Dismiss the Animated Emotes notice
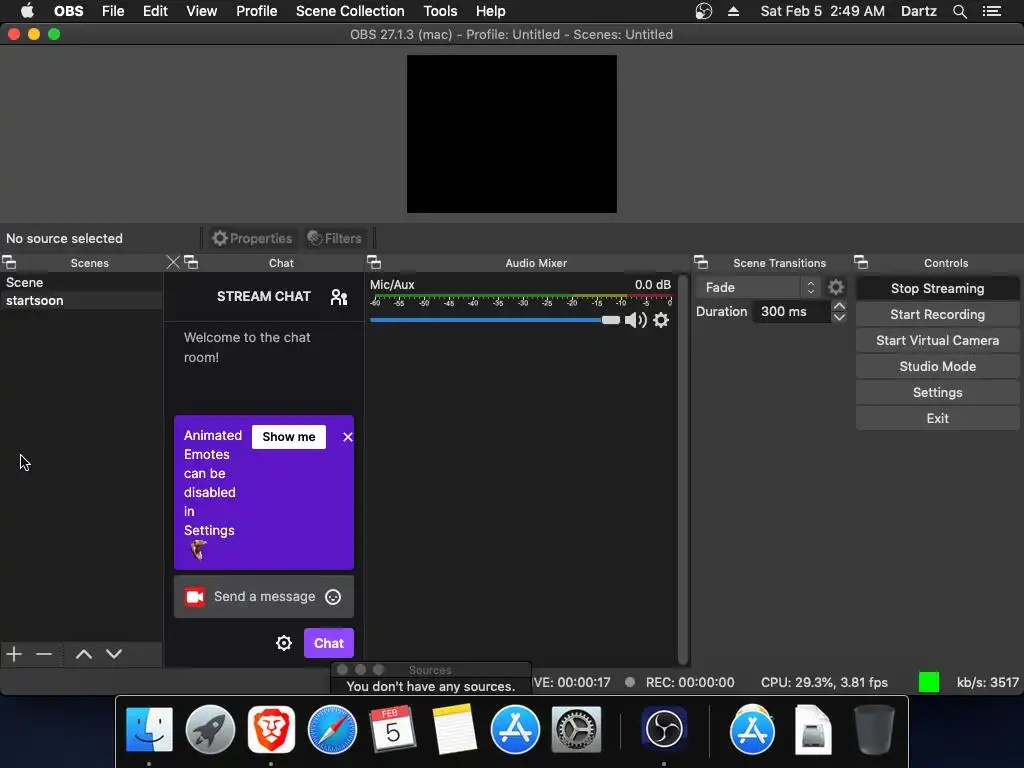Image resolution: width=1024 pixels, height=768 pixels. point(347,437)
